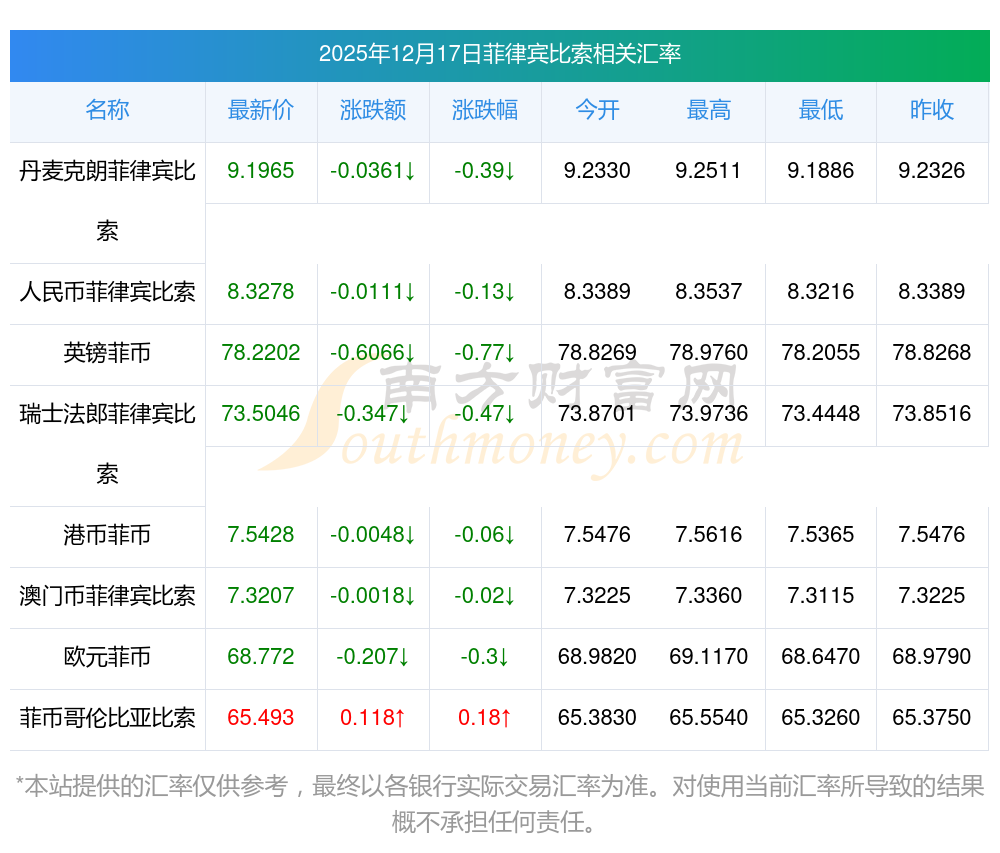
Task: Click latest price 7.5428
Action: (x=261, y=535)
